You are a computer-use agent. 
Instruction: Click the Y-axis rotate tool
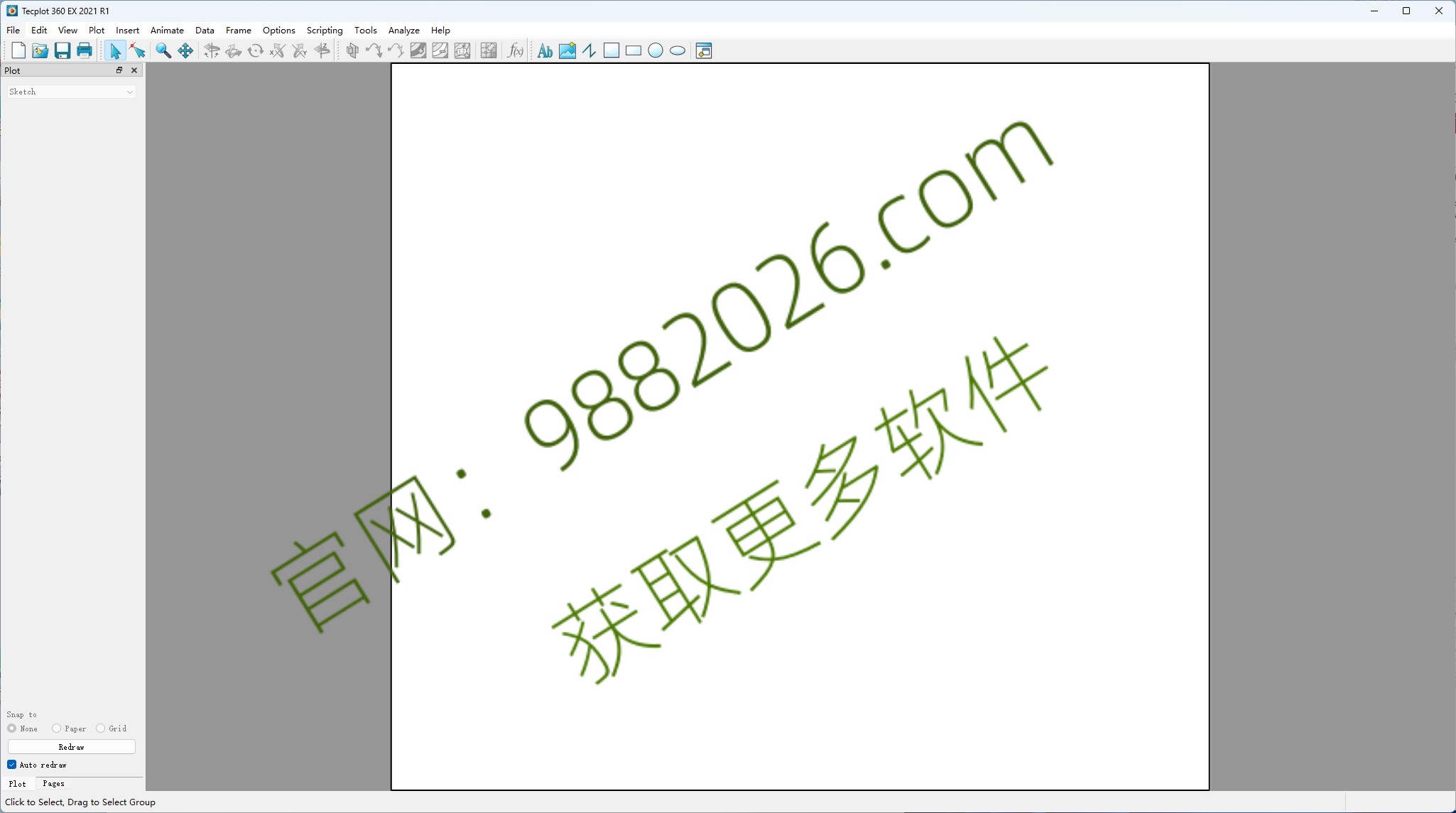pos(300,50)
